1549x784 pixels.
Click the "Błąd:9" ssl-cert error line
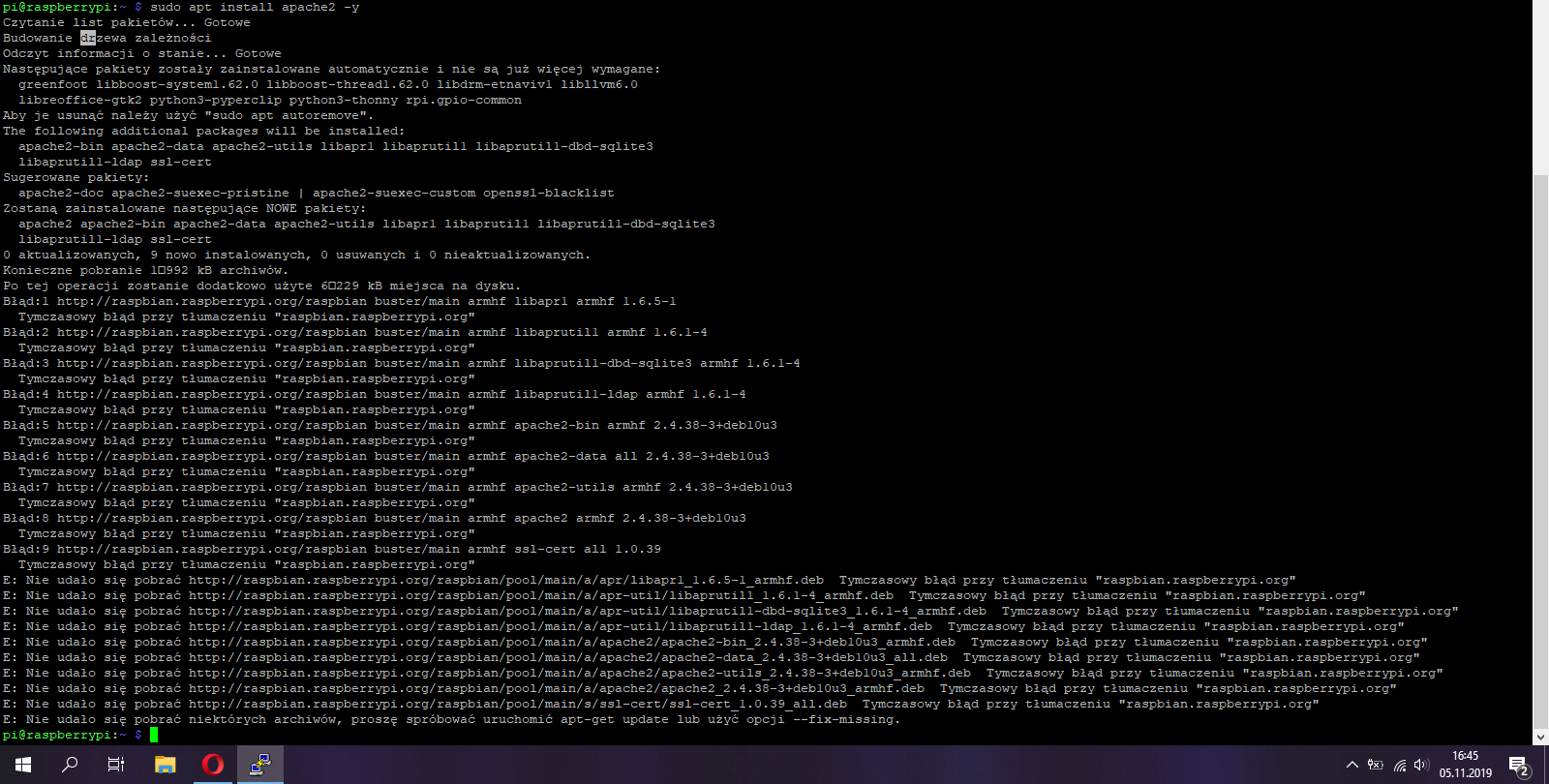(x=332, y=549)
